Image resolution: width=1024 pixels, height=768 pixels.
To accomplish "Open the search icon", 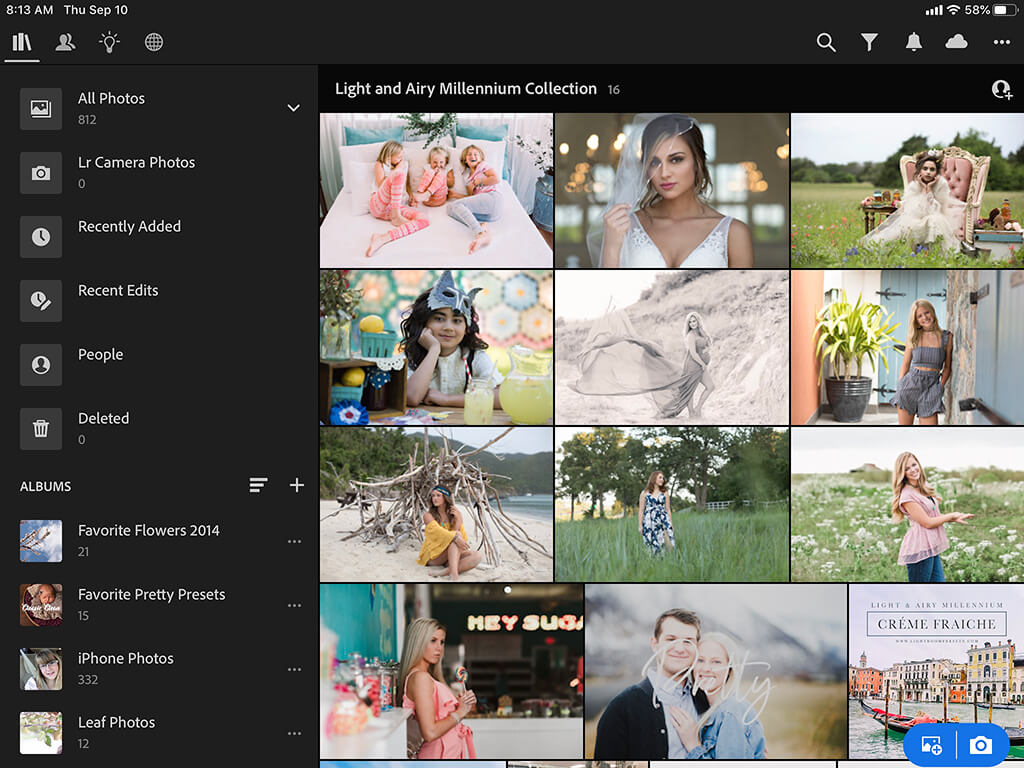I will [826, 42].
